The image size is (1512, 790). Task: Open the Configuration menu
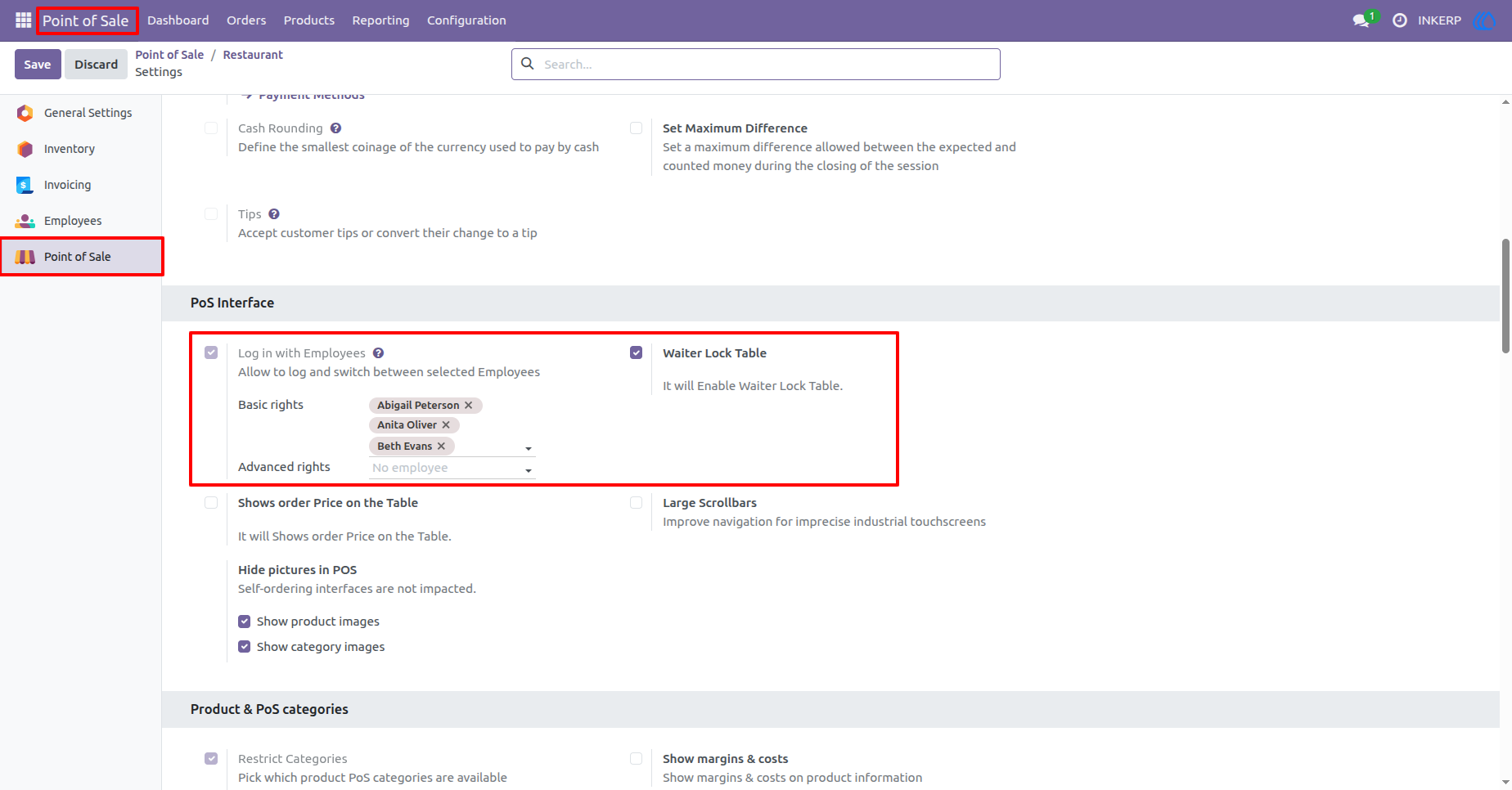(x=466, y=20)
